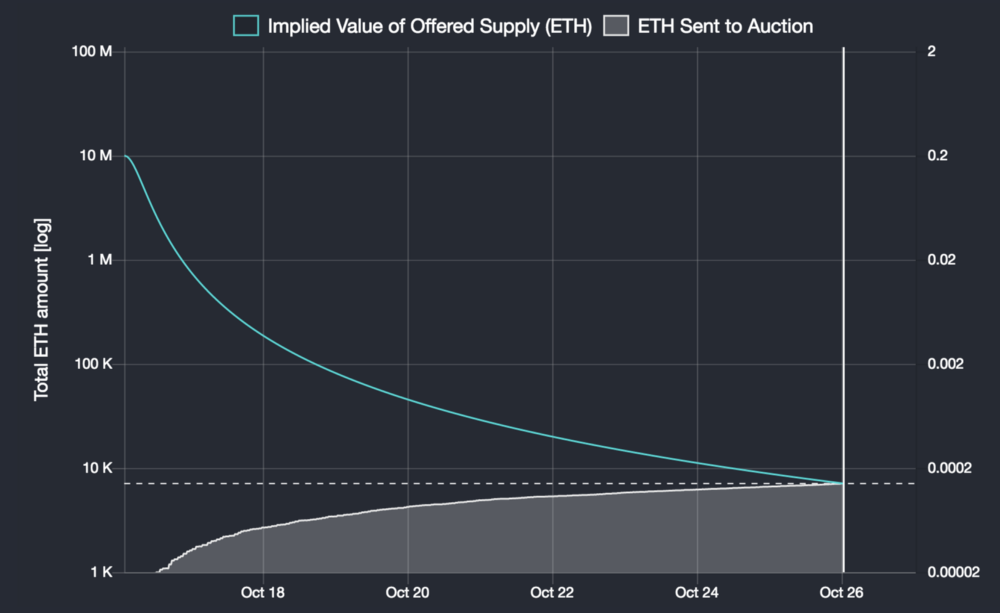
Task: Click the 0.2 right axis tick label
Action: click(x=939, y=156)
